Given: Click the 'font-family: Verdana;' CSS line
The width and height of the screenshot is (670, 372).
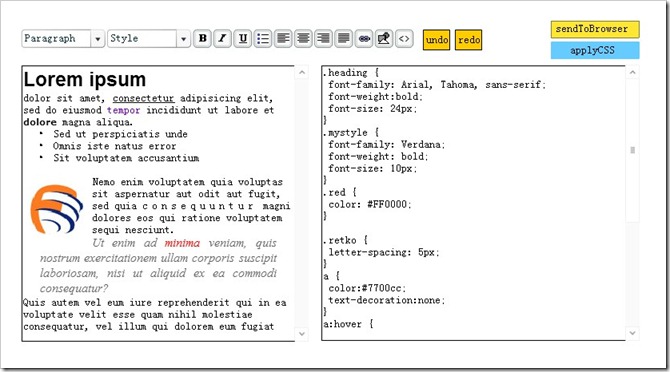Looking at the screenshot, I should [x=387, y=144].
